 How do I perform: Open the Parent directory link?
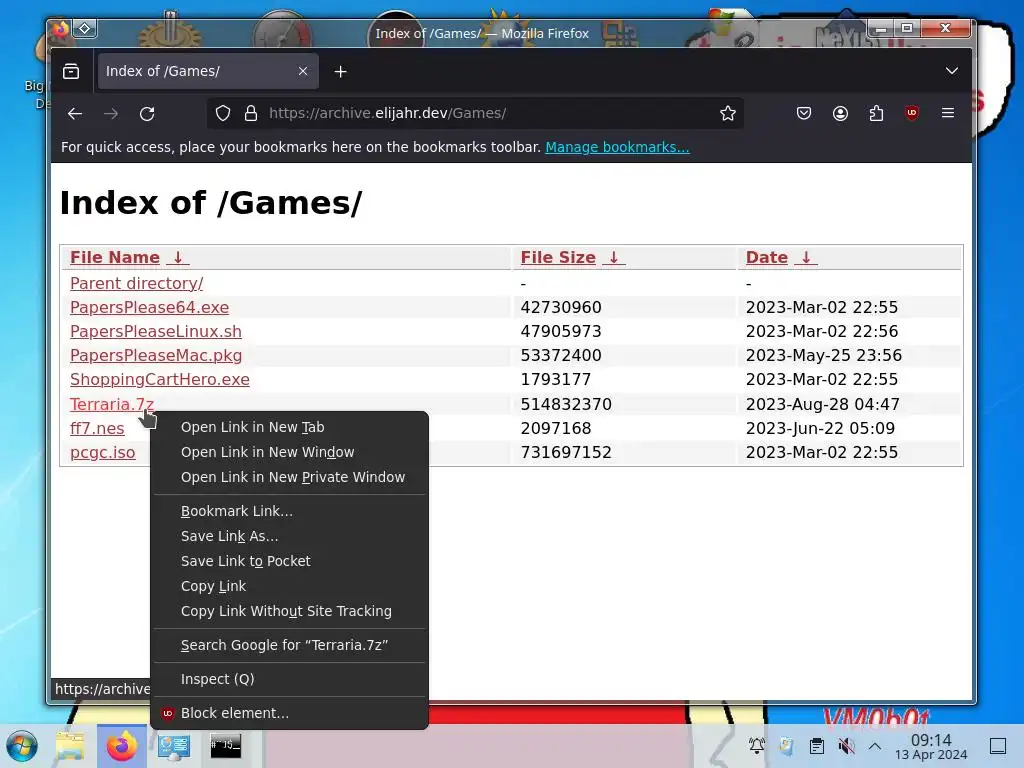click(x=136, y=283)
